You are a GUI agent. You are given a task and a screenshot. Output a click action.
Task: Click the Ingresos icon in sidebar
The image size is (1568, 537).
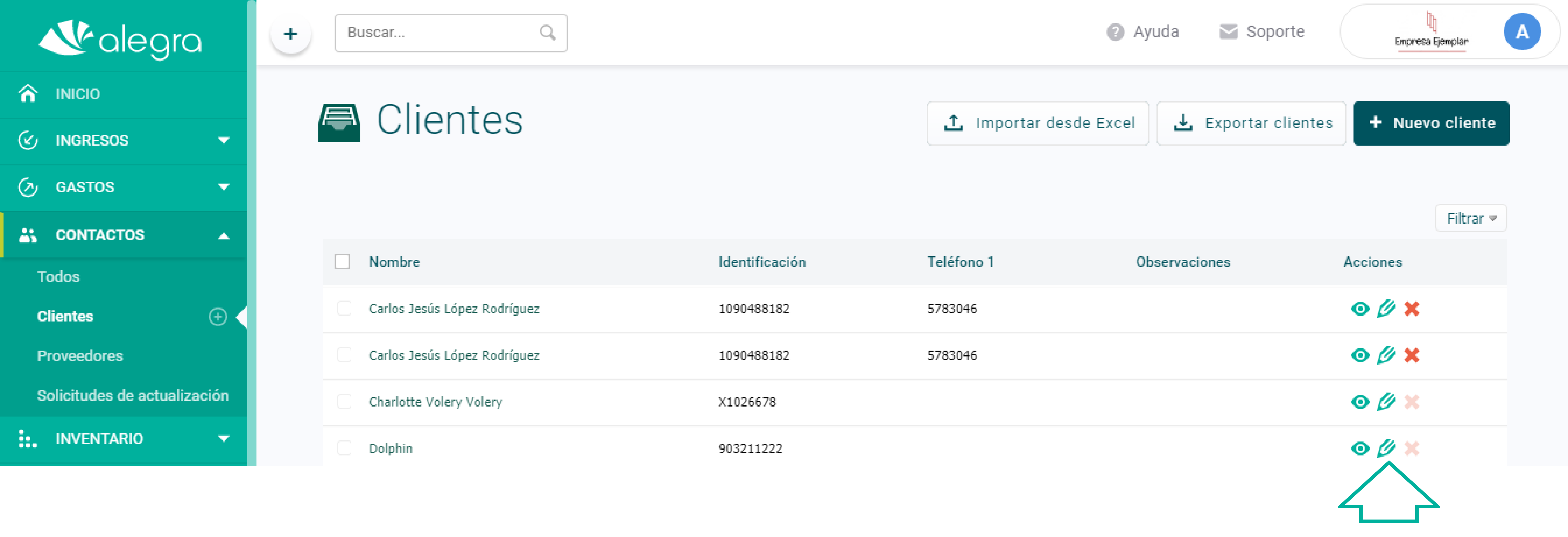(28, 140)
